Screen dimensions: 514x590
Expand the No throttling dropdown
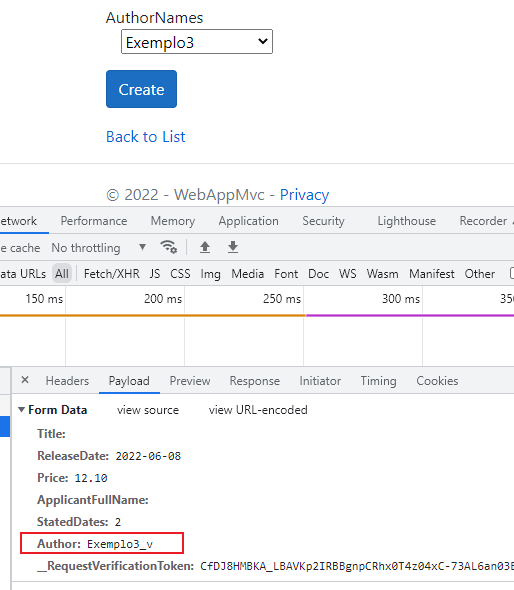click(x=99, y=248)
